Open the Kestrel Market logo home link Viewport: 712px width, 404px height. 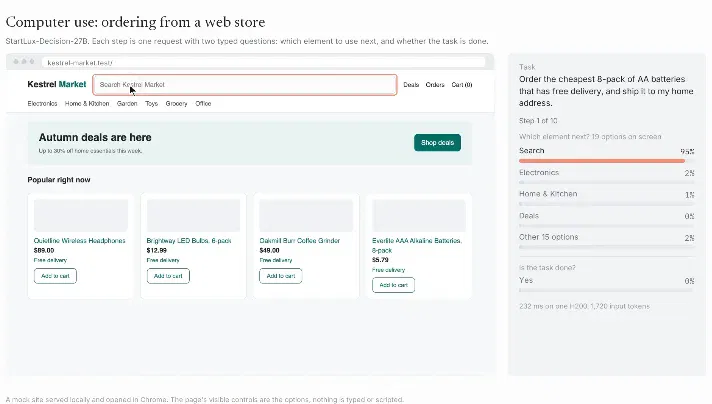pos(57,84)
